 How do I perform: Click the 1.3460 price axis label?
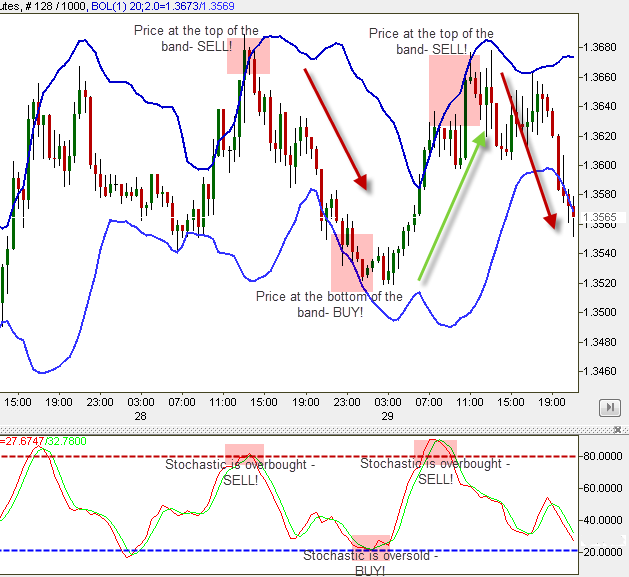pos(599,371)
